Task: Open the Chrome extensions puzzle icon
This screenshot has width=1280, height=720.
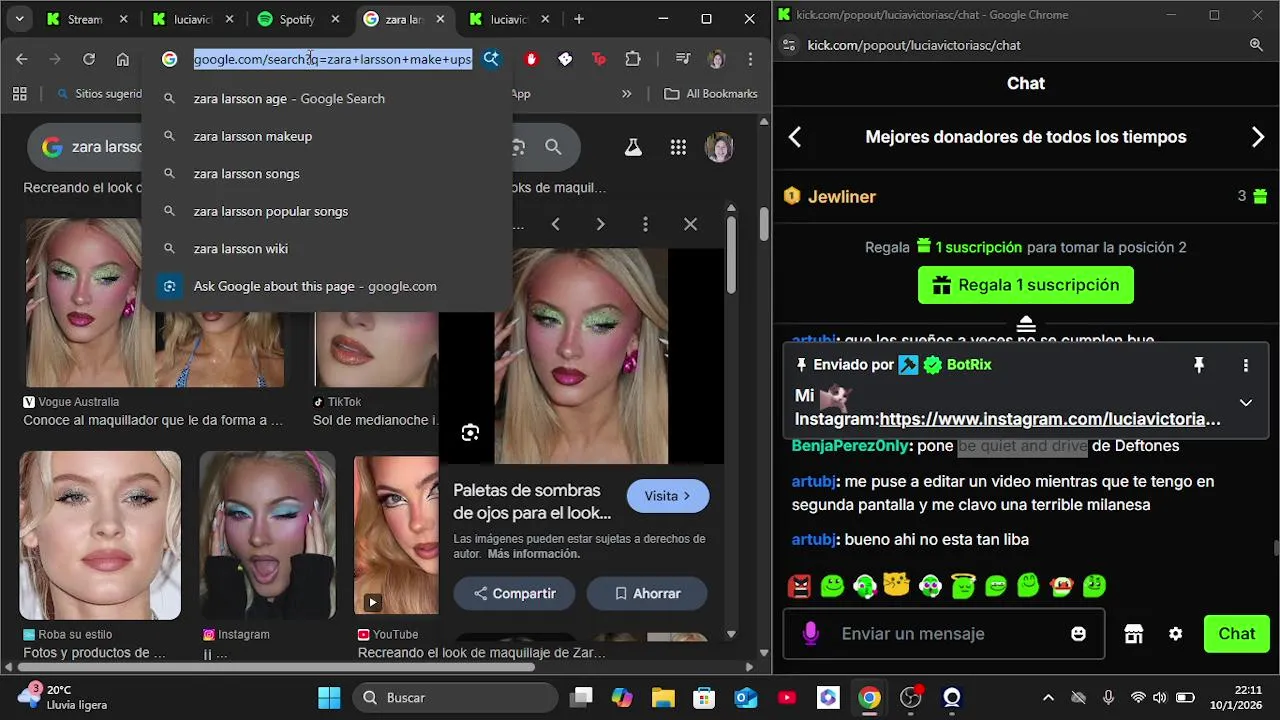Action: pos(633,59)
